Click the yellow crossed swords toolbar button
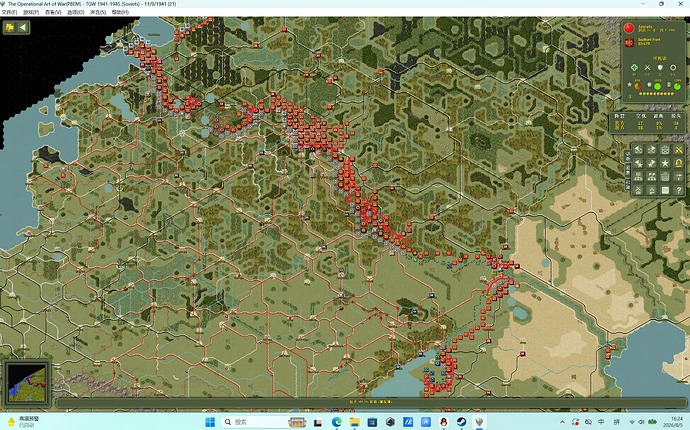The width and height of the screenshot is (690, 430). [679, 150]
